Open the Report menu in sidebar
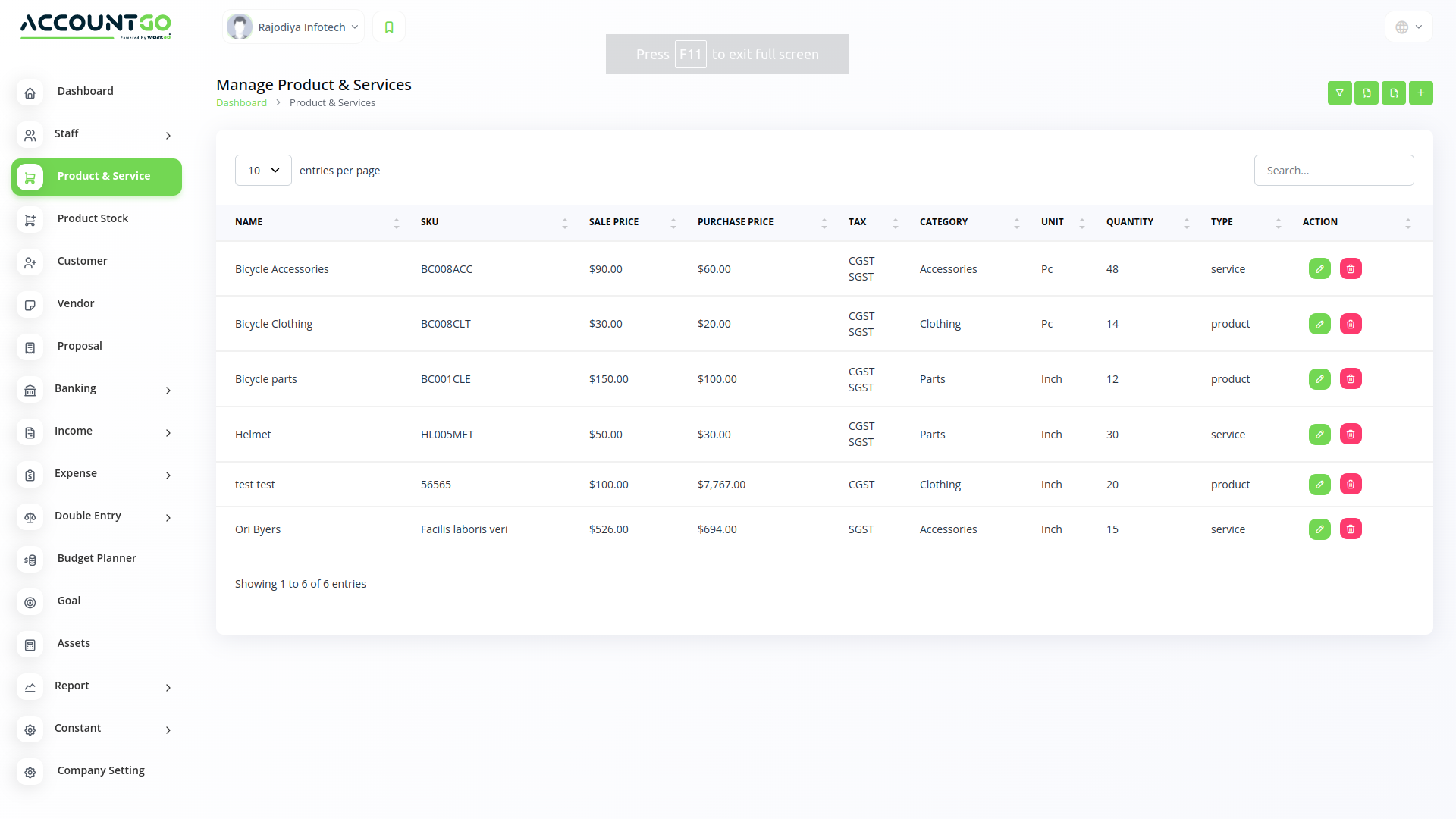 coord(72,686)
